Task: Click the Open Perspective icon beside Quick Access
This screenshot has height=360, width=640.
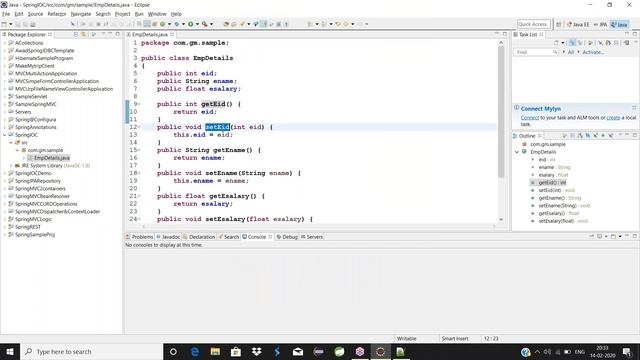Action: [x=558, y=24]
